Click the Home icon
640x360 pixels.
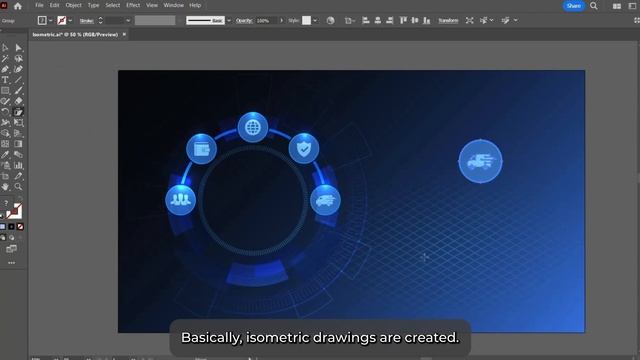18,6
